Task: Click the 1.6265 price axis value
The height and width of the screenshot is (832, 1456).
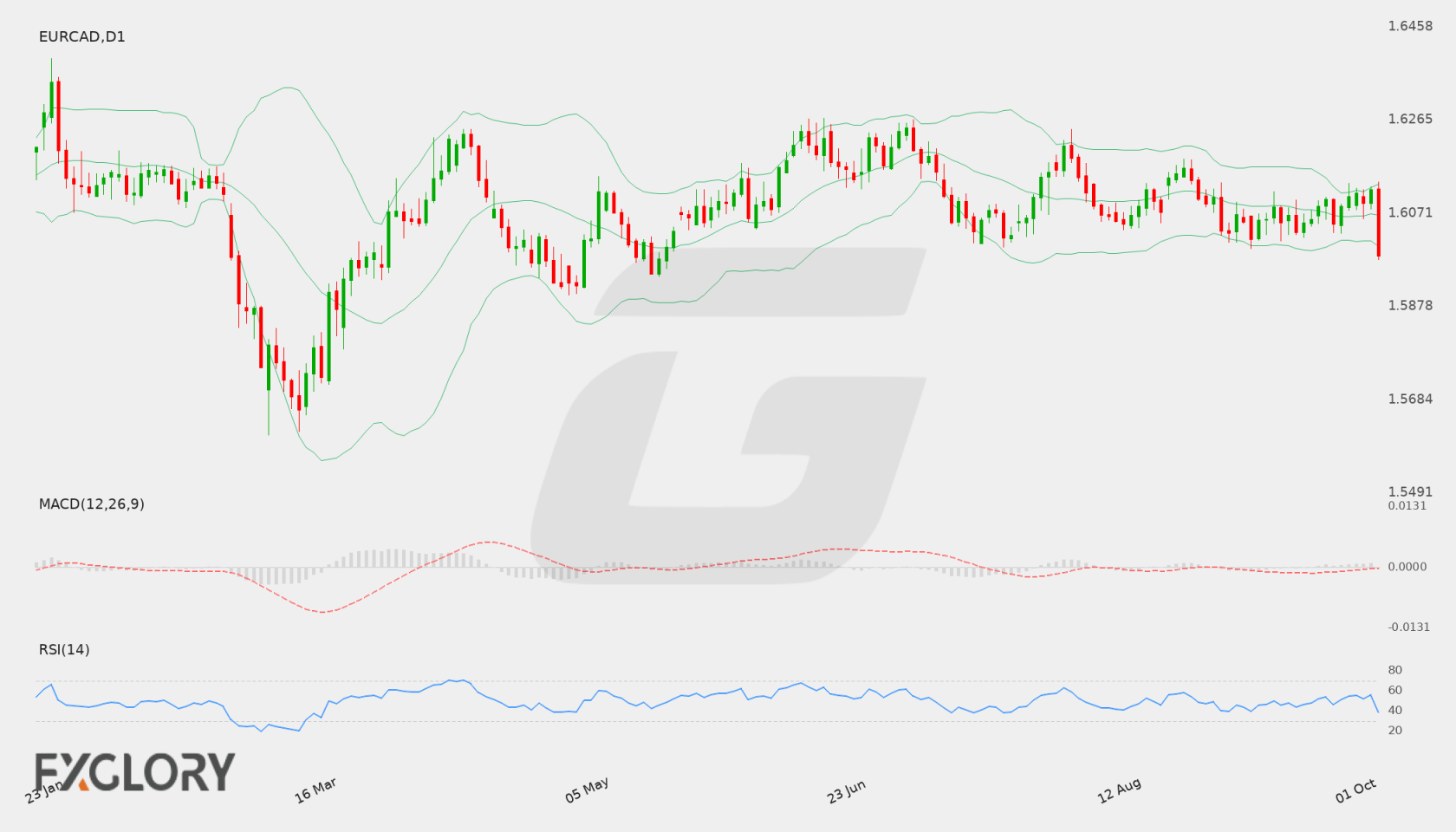Action: tap(1410, 119)
